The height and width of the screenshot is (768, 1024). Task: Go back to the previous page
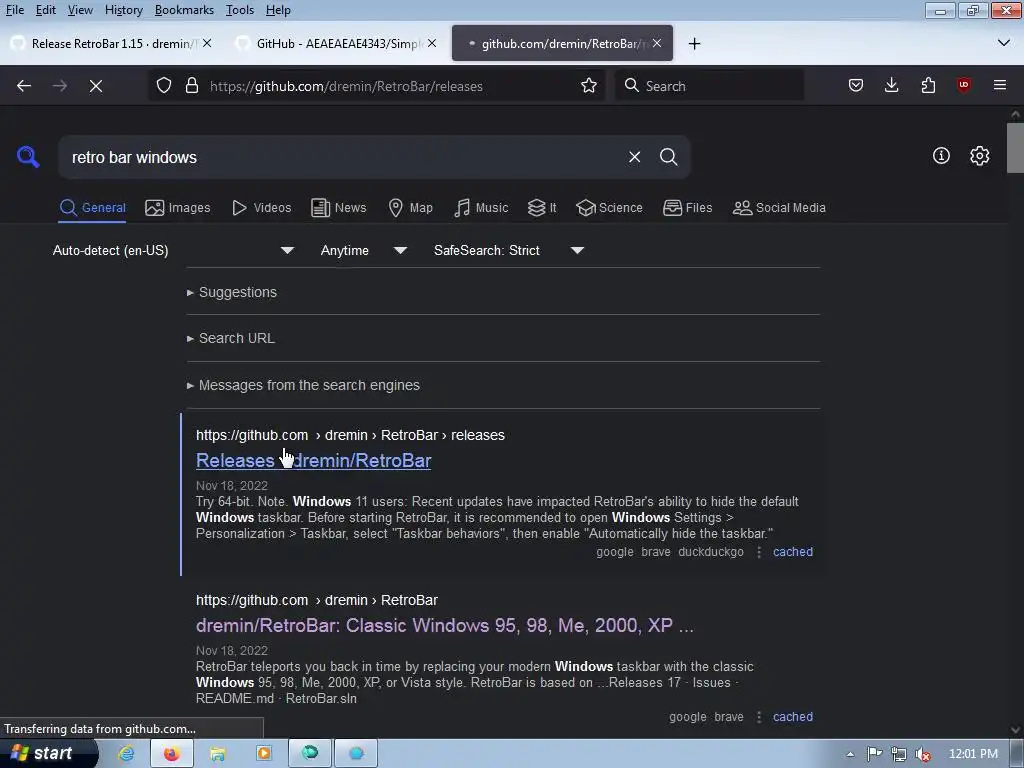24,86
